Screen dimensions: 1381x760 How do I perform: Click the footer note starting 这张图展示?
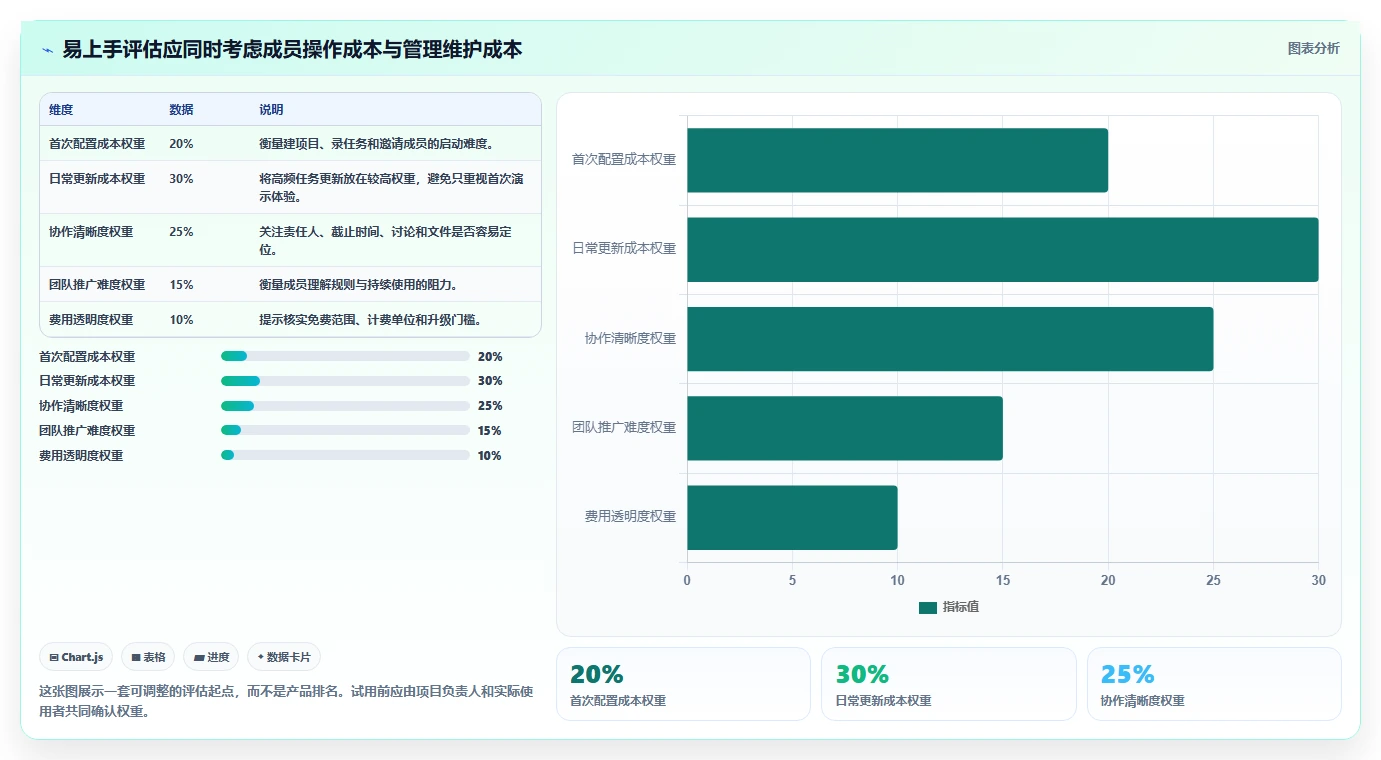tap(286, 702)
